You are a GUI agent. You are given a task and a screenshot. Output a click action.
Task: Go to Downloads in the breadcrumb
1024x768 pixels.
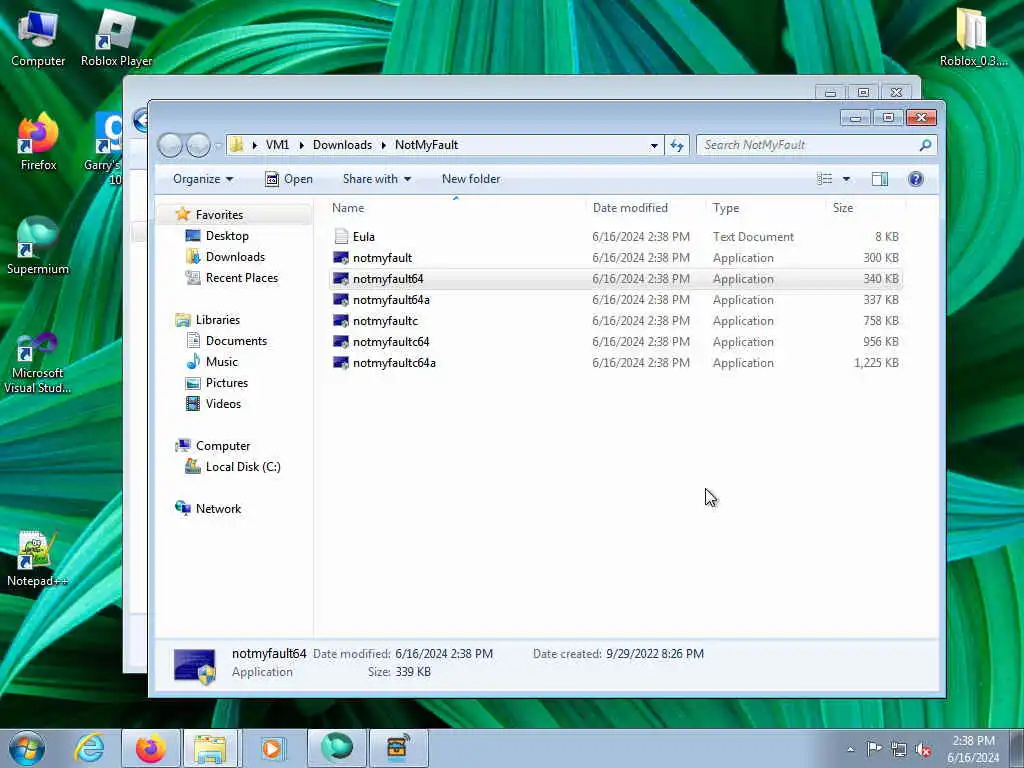pos(342,145)
